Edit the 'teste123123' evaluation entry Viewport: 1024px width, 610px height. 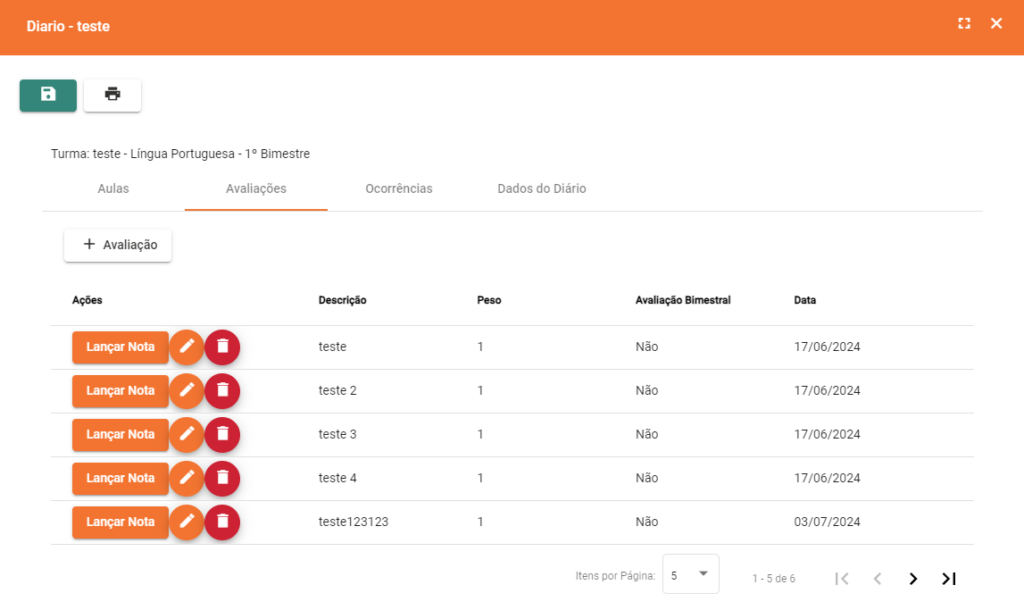[x=186, y=522]
